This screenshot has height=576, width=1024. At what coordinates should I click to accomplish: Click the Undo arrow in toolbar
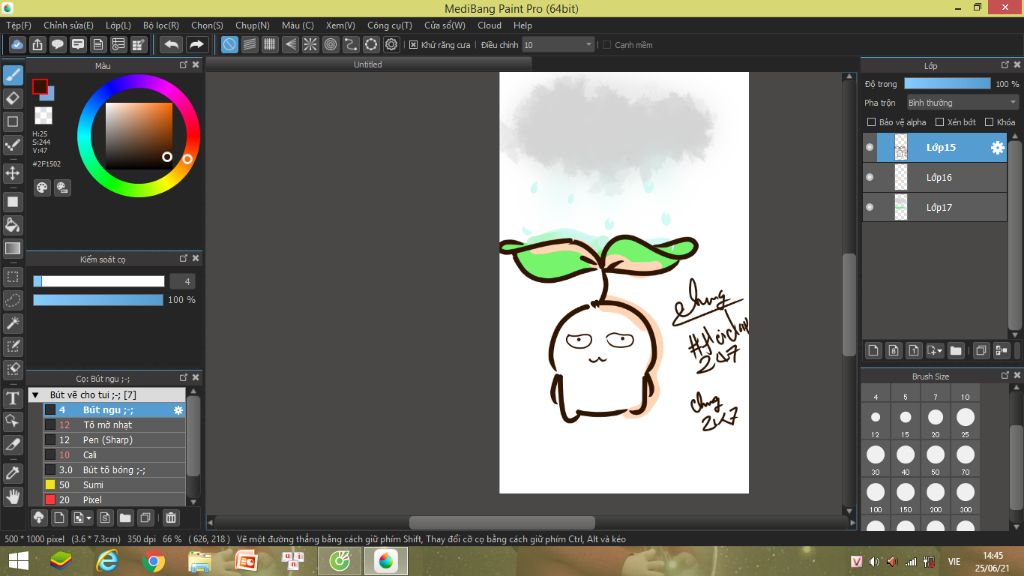tap(171, 44)
